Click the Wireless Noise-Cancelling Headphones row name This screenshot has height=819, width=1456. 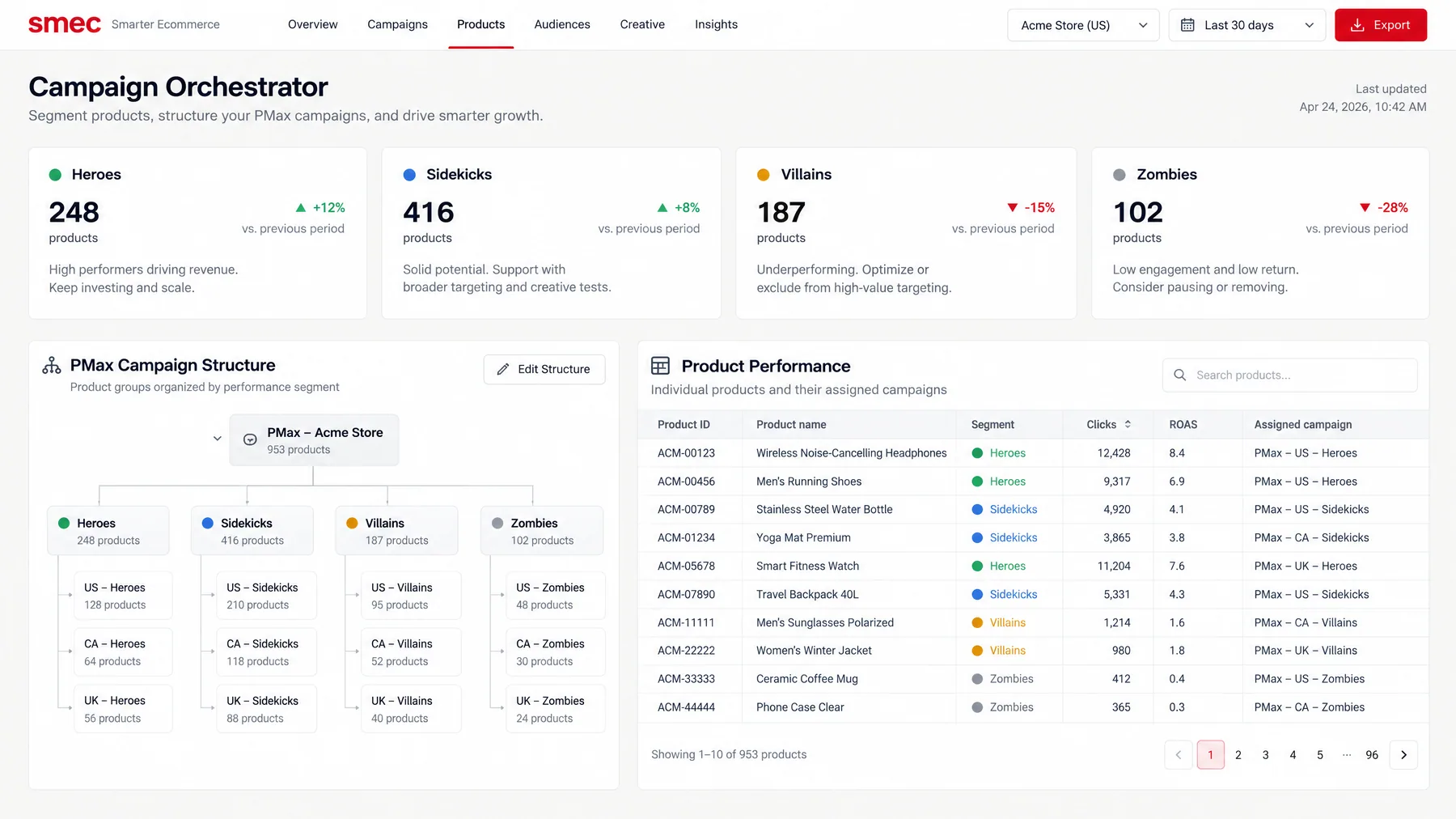coord(851,453)
